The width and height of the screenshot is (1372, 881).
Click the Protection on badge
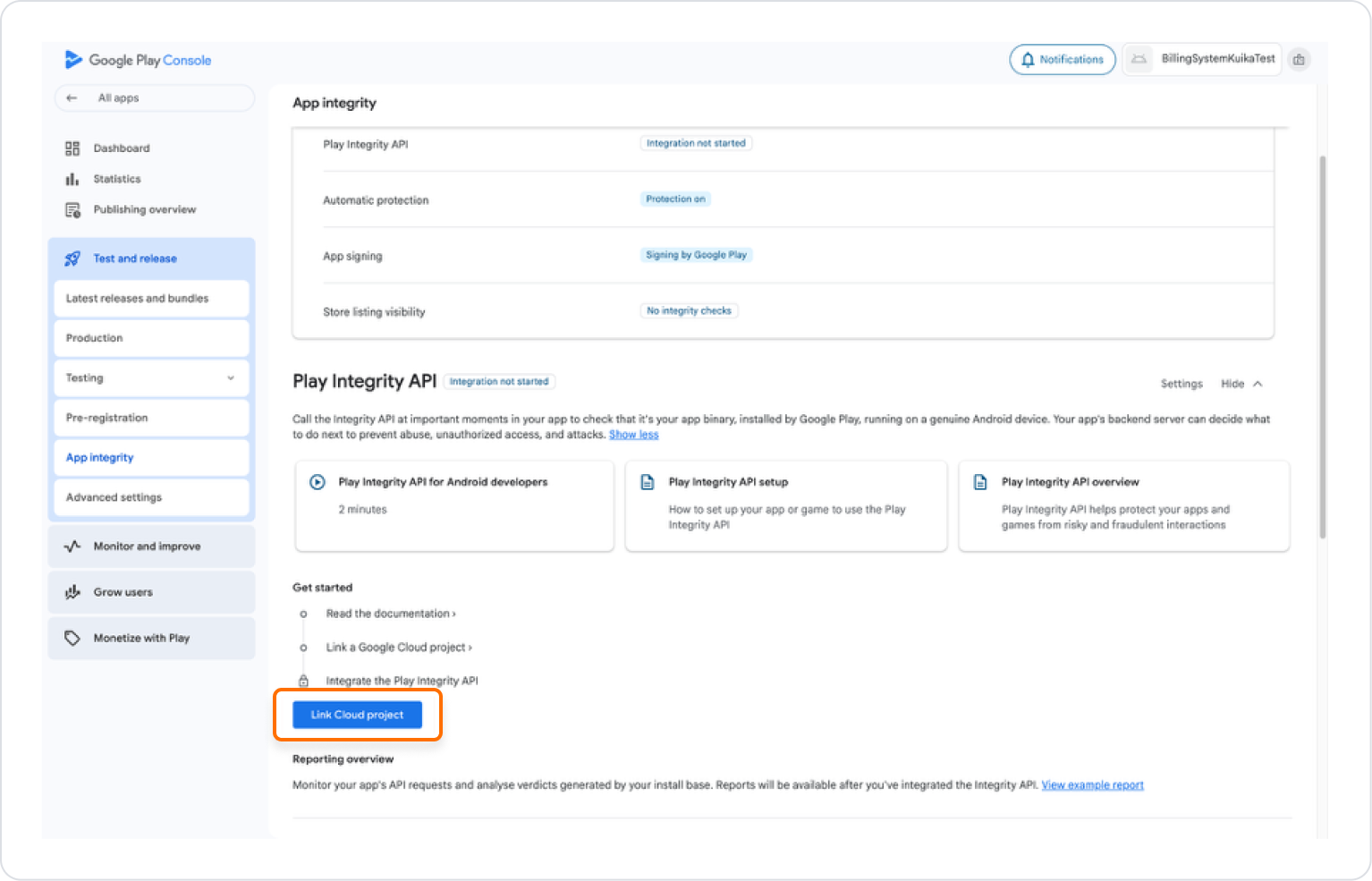pyautogui.click(x=675, y=199)
